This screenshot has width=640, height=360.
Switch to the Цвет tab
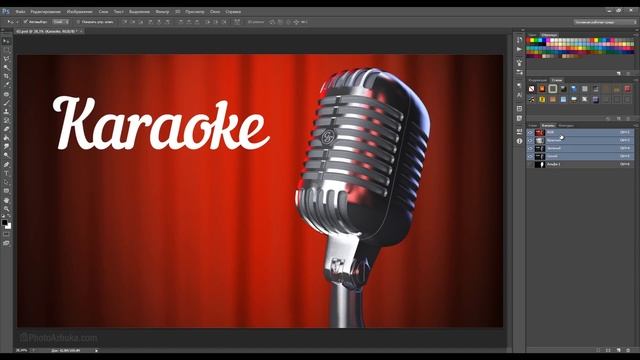(532, 35)
